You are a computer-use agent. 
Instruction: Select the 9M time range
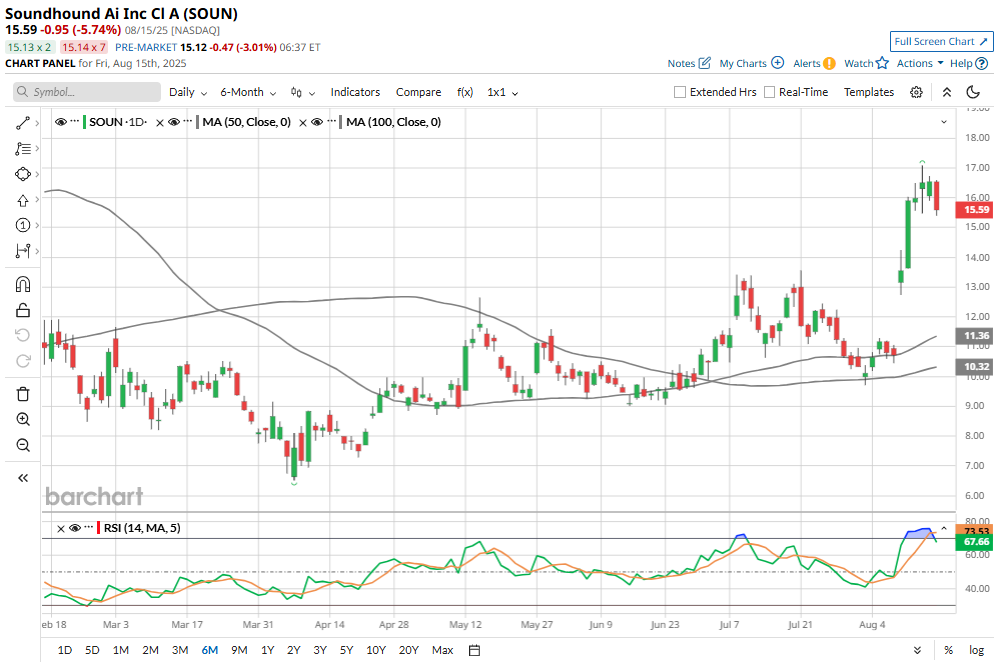(239, 650)
